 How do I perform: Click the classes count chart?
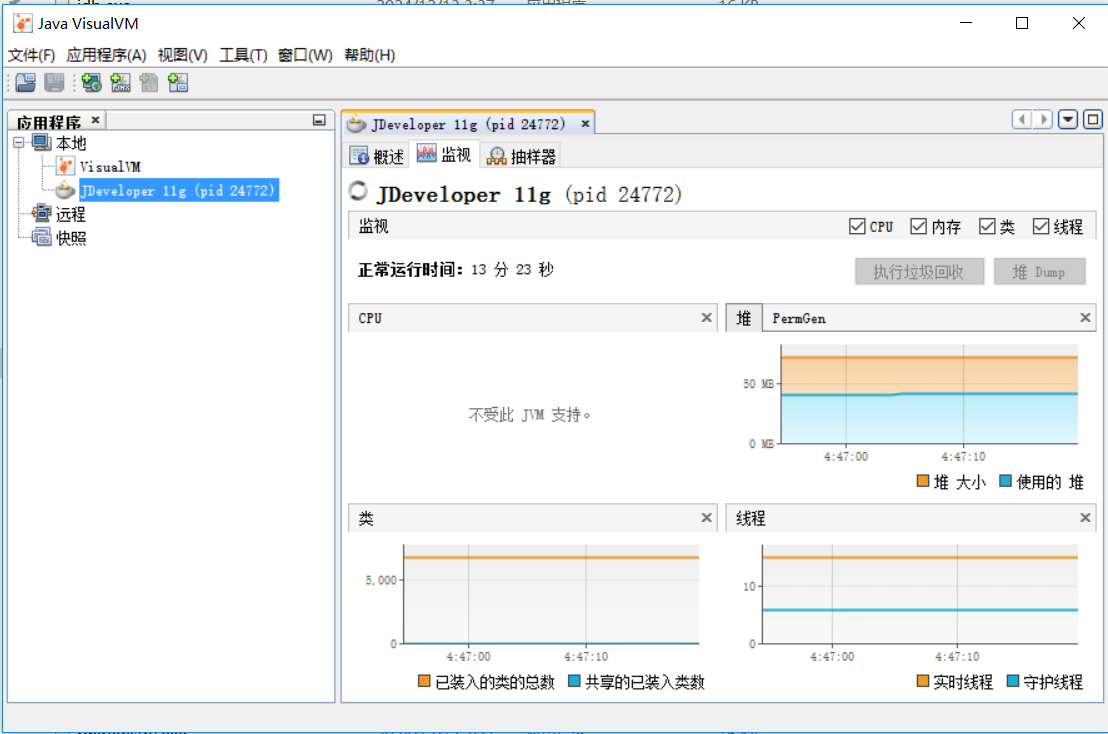click(x=551, y=594)
